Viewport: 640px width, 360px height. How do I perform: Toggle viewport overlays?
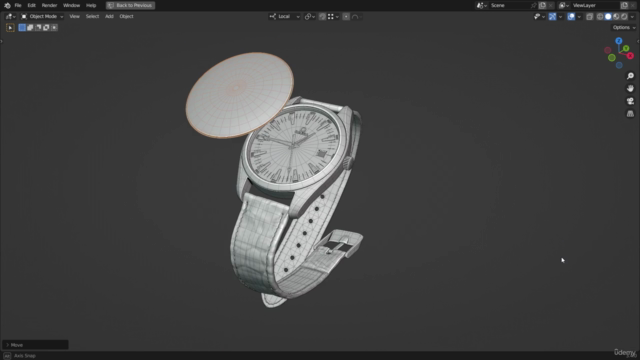[x=571, y=16]
